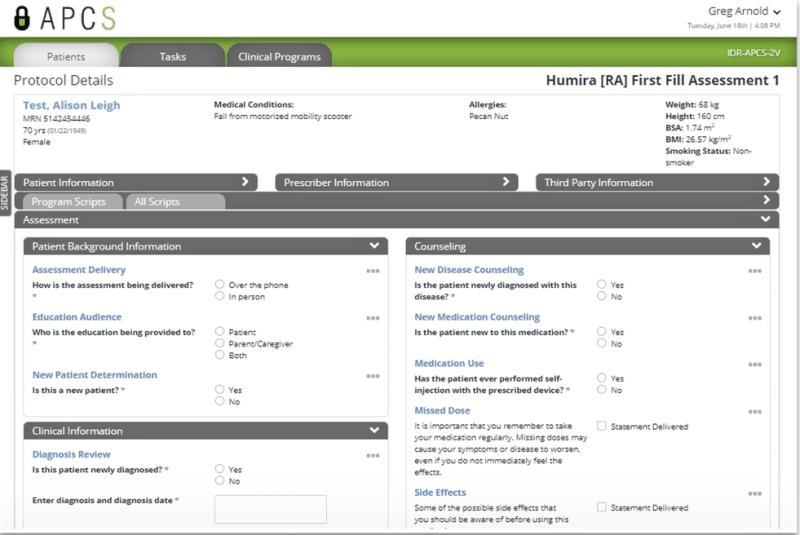
Task: Open the Test, Alison Leigh patient link
Action: point(71,105)
